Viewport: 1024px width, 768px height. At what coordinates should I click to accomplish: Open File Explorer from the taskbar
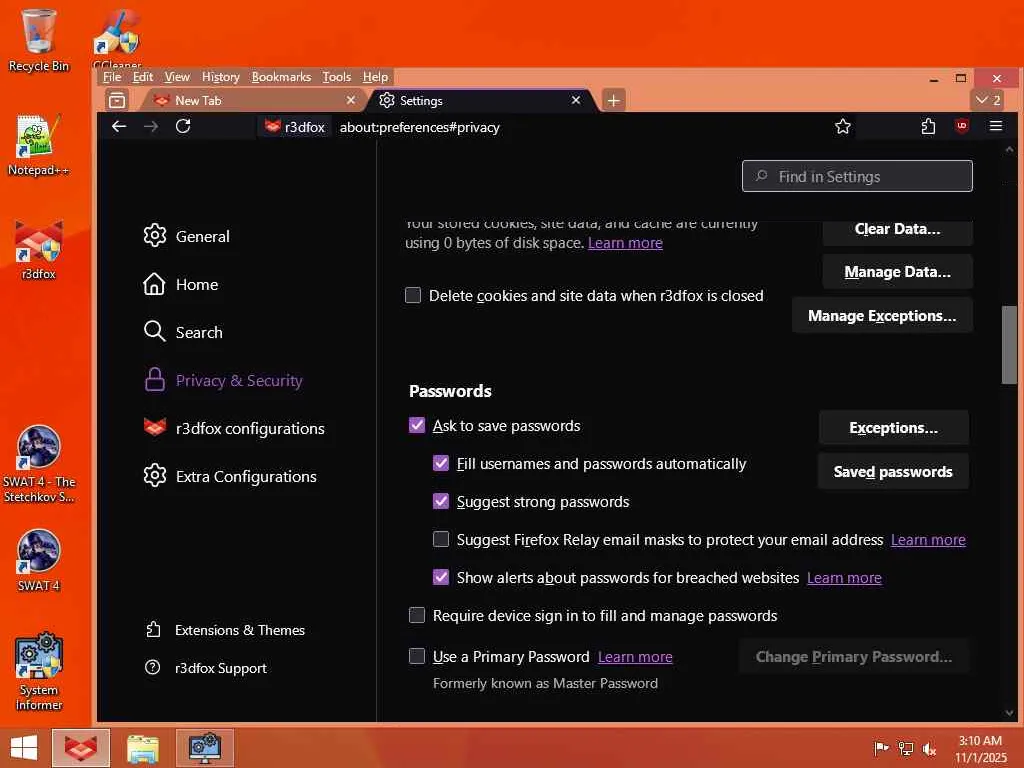(x=142, y=748)
